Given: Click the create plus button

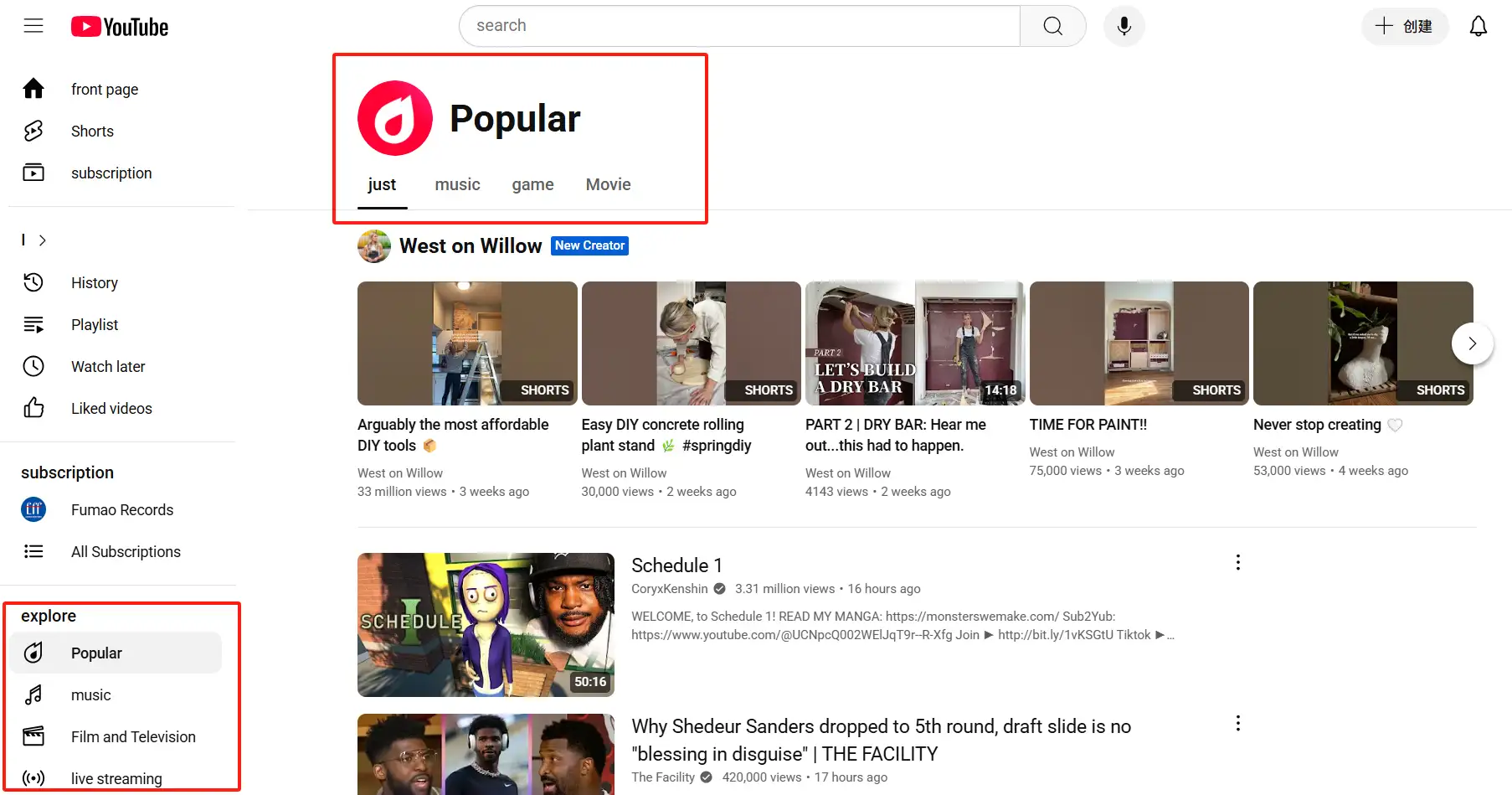Looking at the screenshot, I should pyautogui.click(x=1405, y=26).
